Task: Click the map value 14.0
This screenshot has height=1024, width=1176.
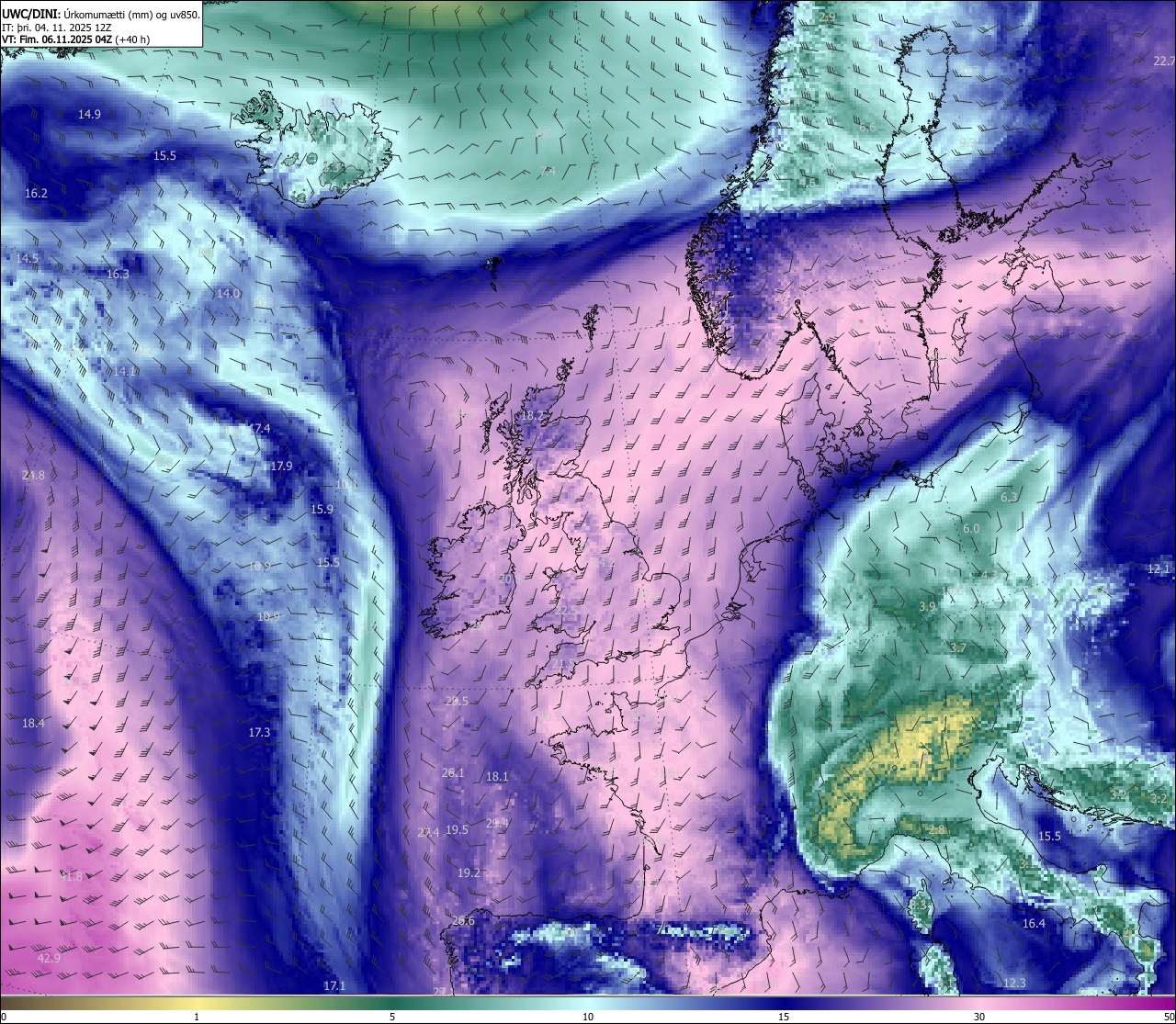Action: (x=228, y=293)
